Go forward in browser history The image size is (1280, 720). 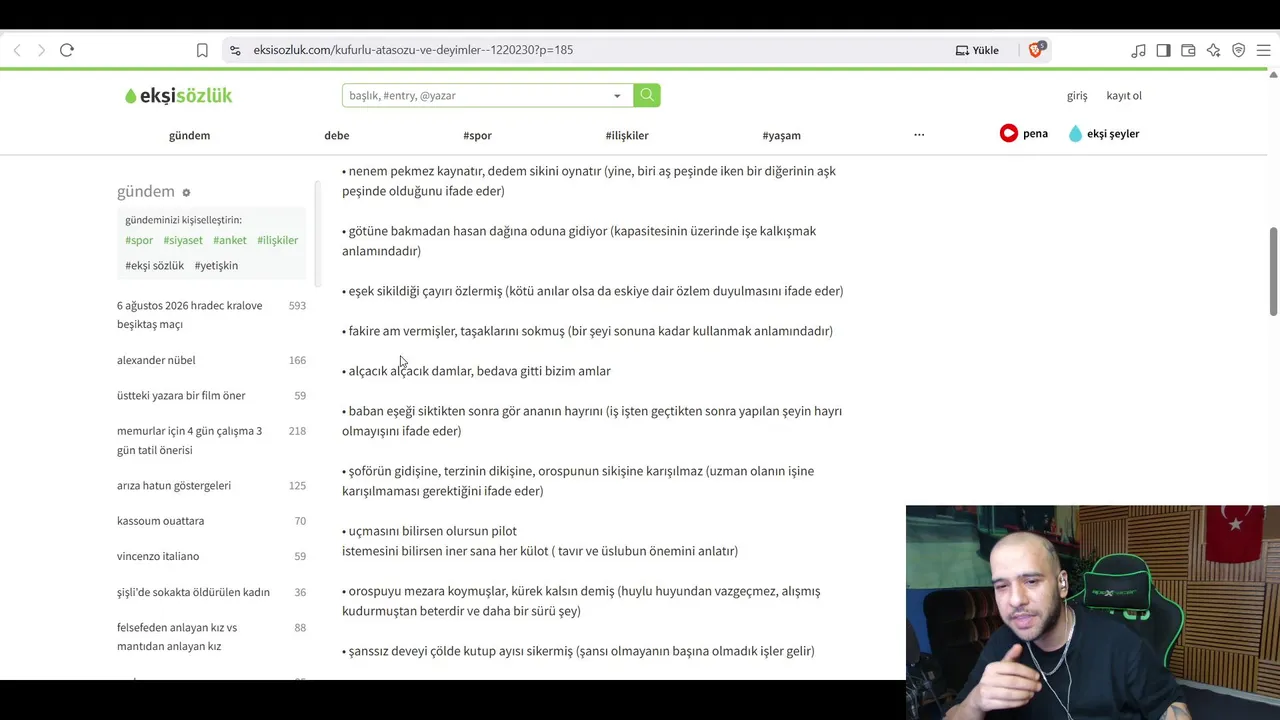coord(41,50)
